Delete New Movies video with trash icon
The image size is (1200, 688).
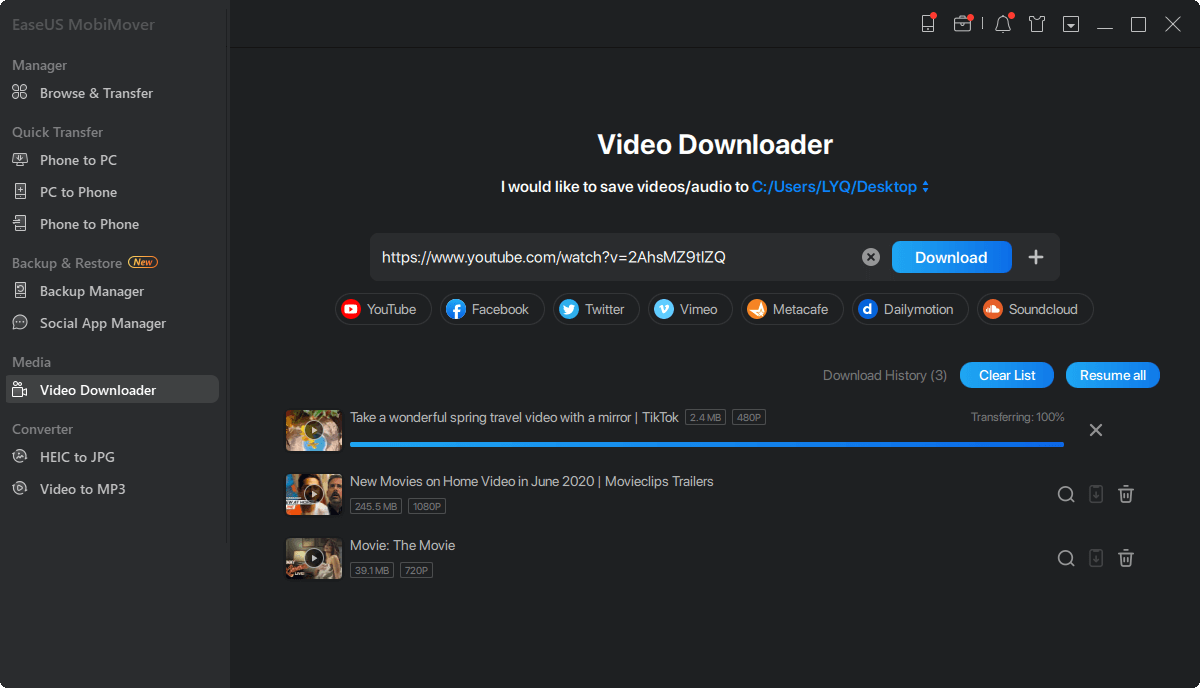[1126, 494]
